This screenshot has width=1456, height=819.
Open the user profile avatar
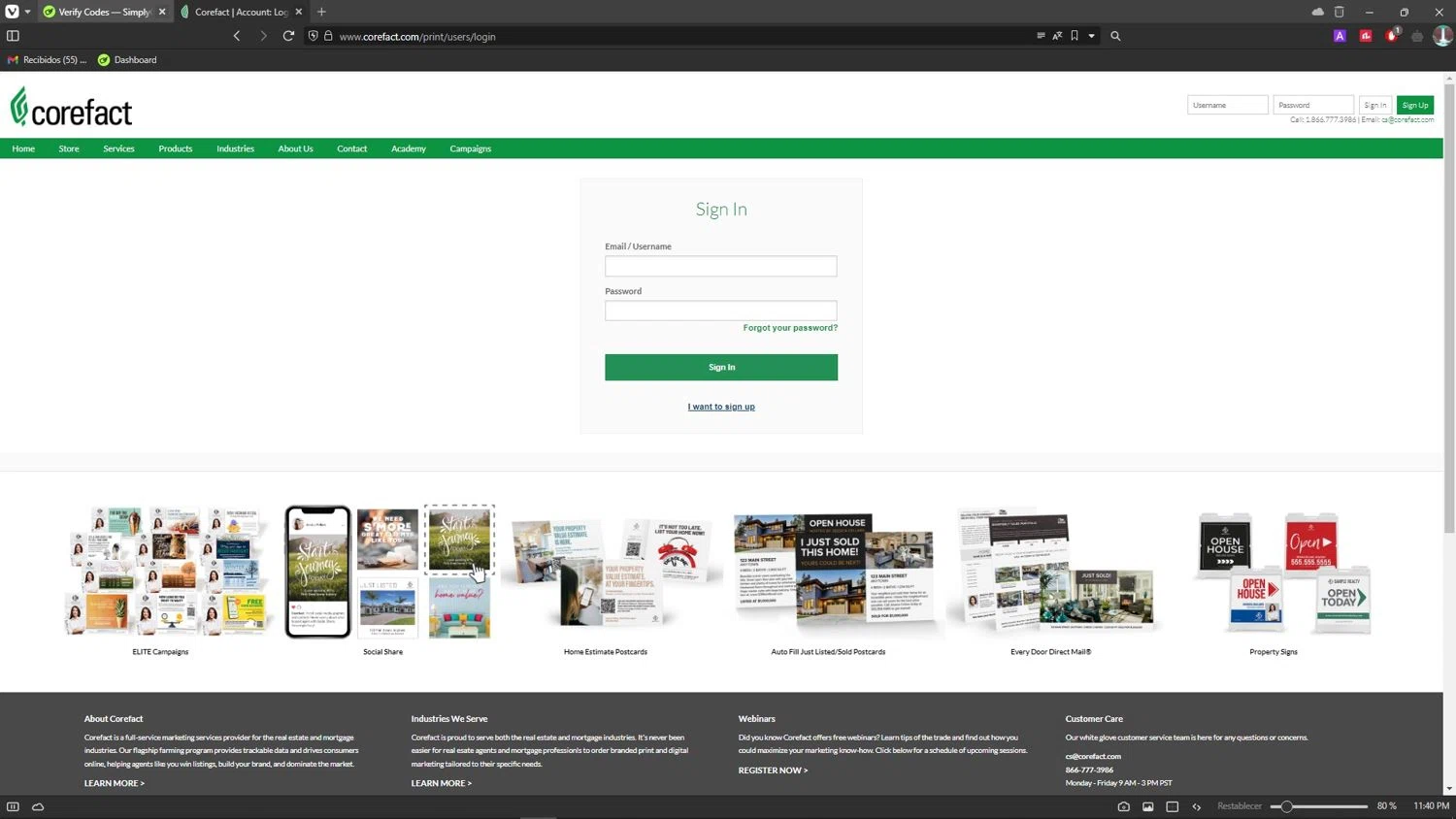[x=1442, y=36]
